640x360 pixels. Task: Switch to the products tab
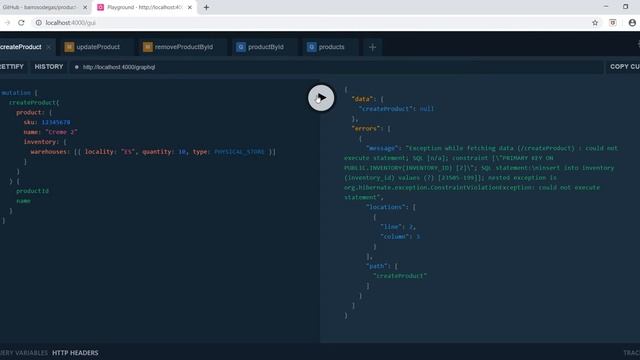coord(331,47)
